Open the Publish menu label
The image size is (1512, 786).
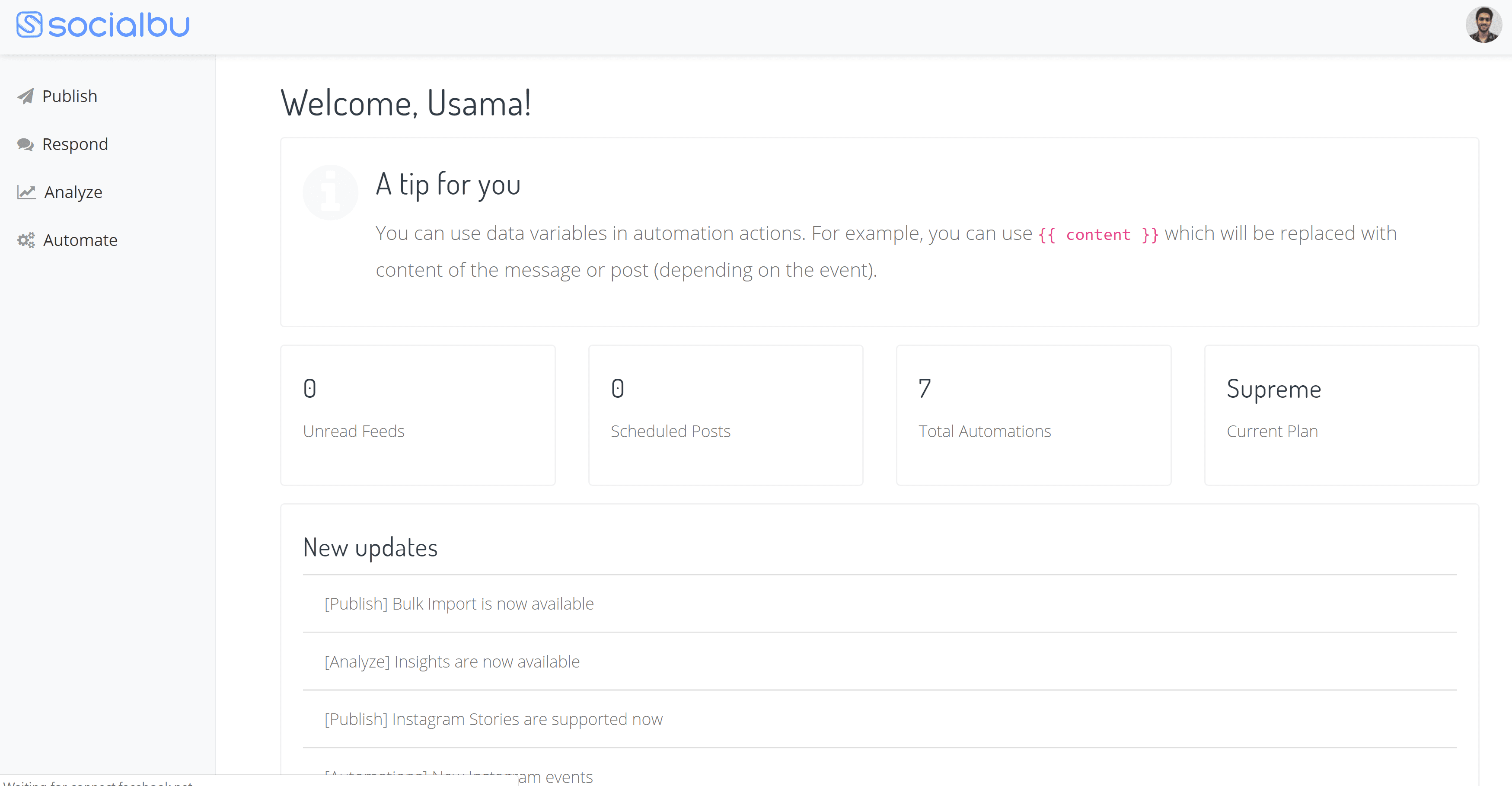(x=70, y=96)
